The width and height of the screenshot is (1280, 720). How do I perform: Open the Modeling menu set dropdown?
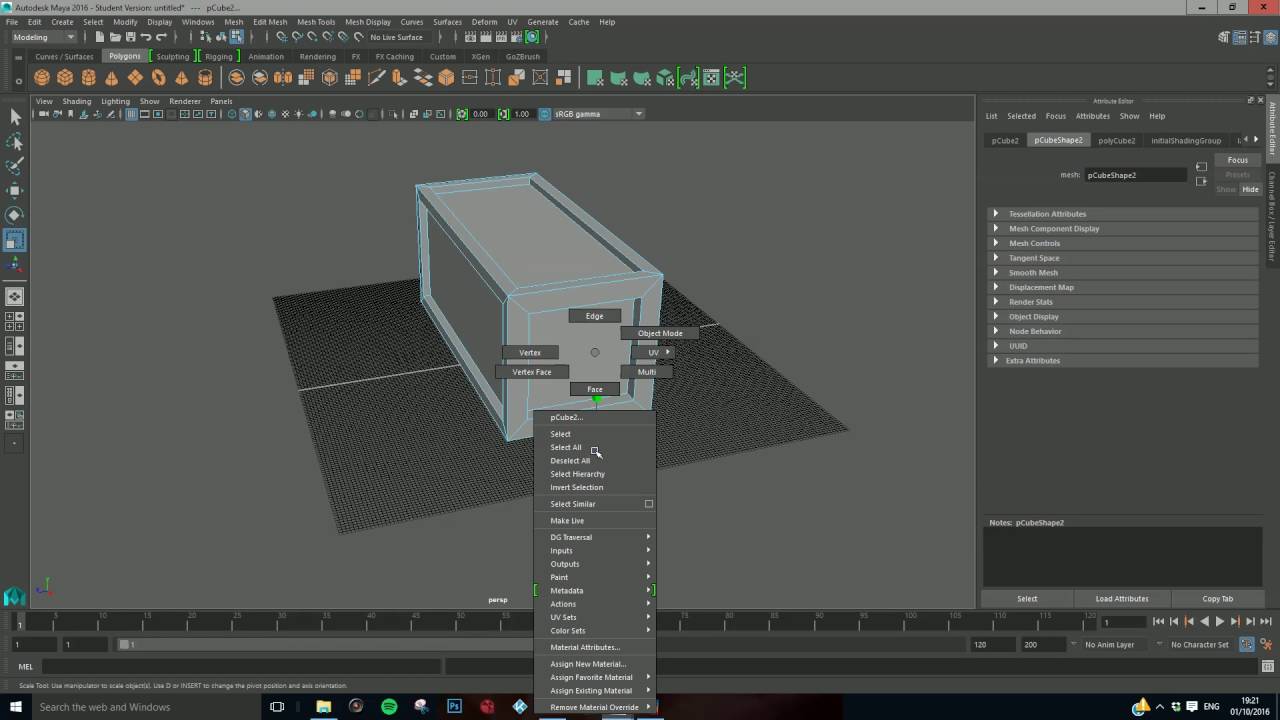point(43,37)
